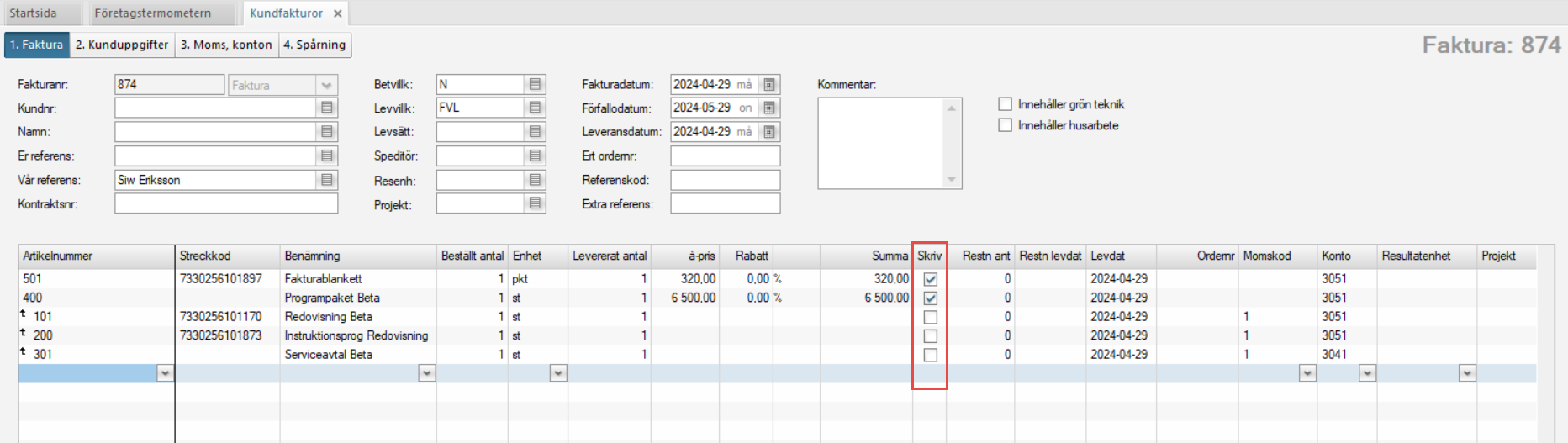Enable Innehåller grön teknik checkbox
Viewport: 1568px width, 443px height.
1005,104
